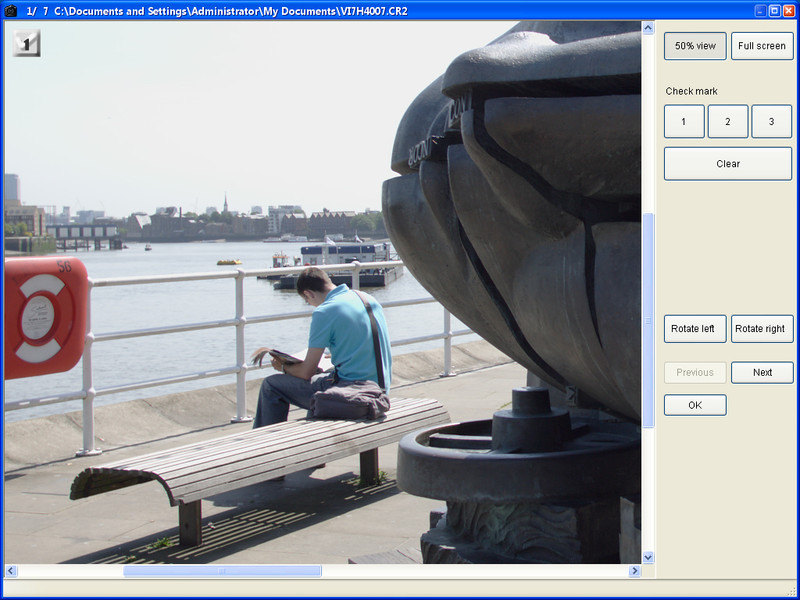Viewport: 800px width, 600px height.
Task: Click the horizontal scrollbar left arrow
Action: point(11,570)
